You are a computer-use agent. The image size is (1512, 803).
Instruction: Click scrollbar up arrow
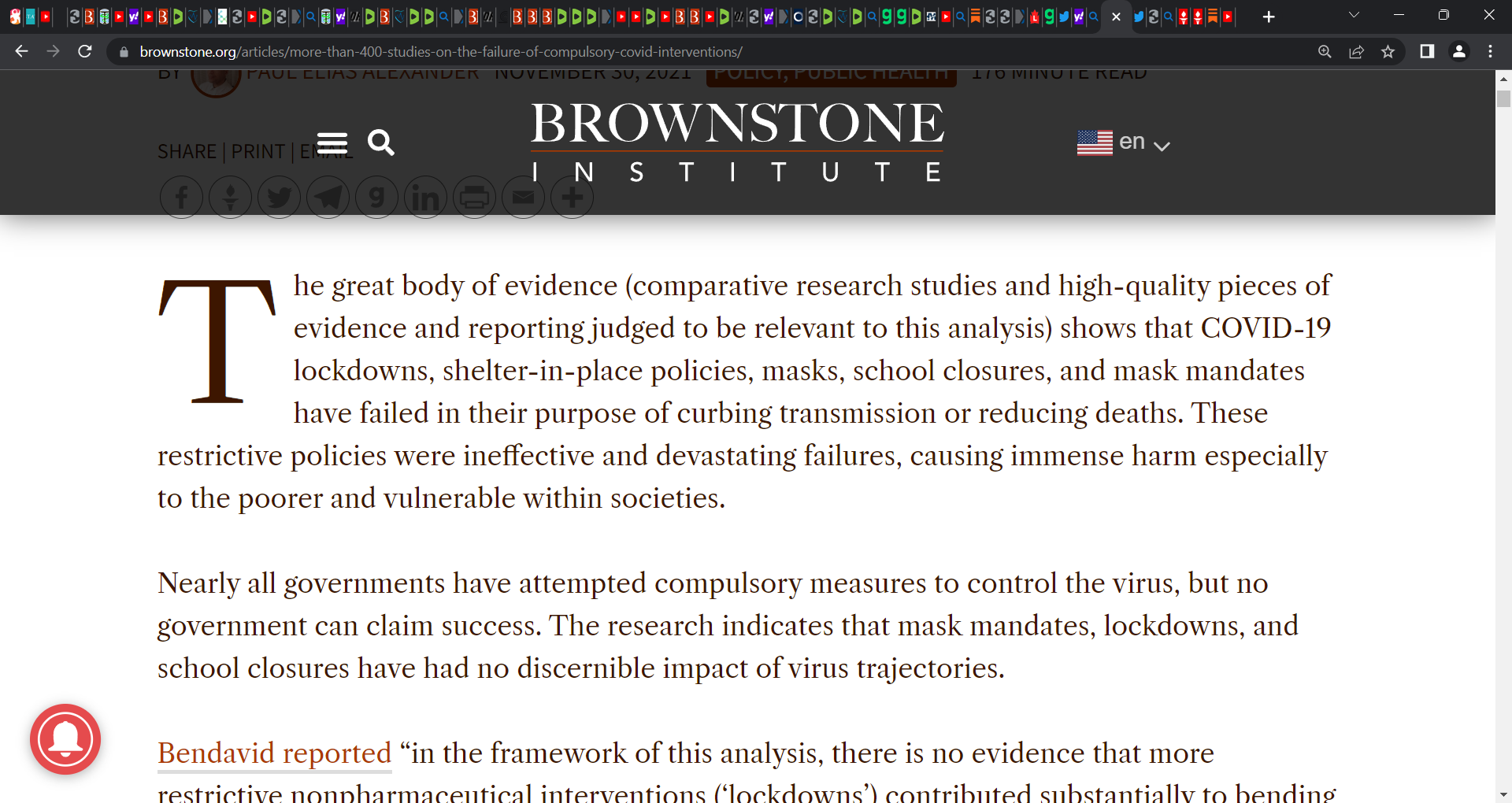click(1503, 79)
